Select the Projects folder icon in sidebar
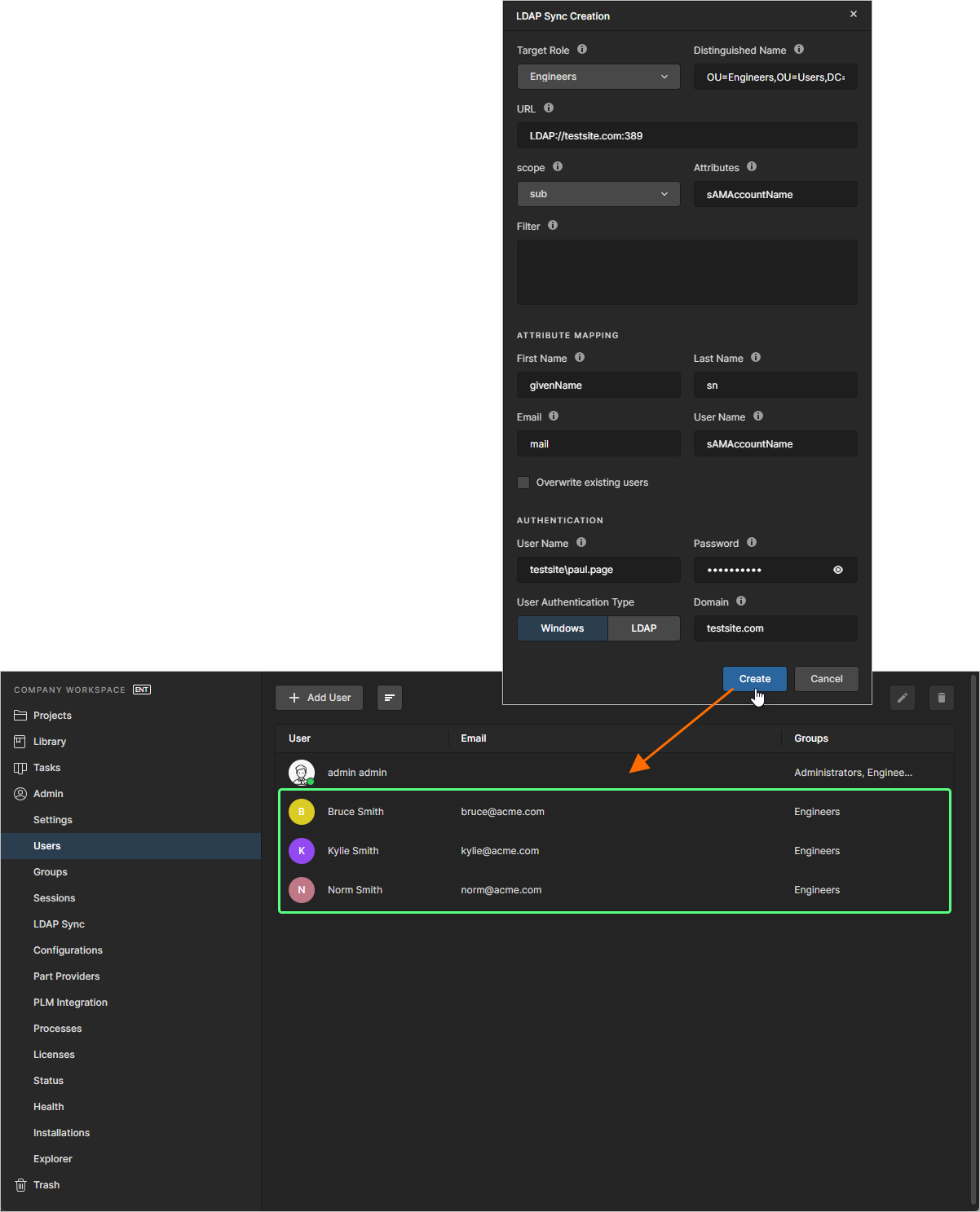 (20, 715)
